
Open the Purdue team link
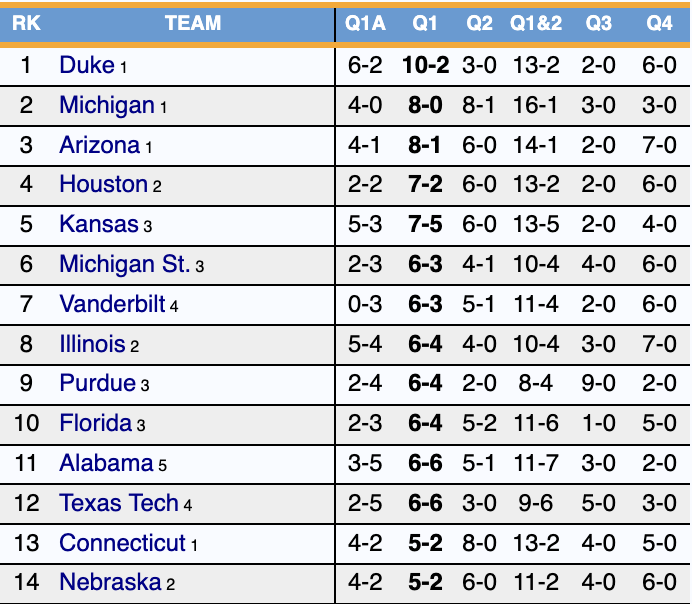coord(97,383)
